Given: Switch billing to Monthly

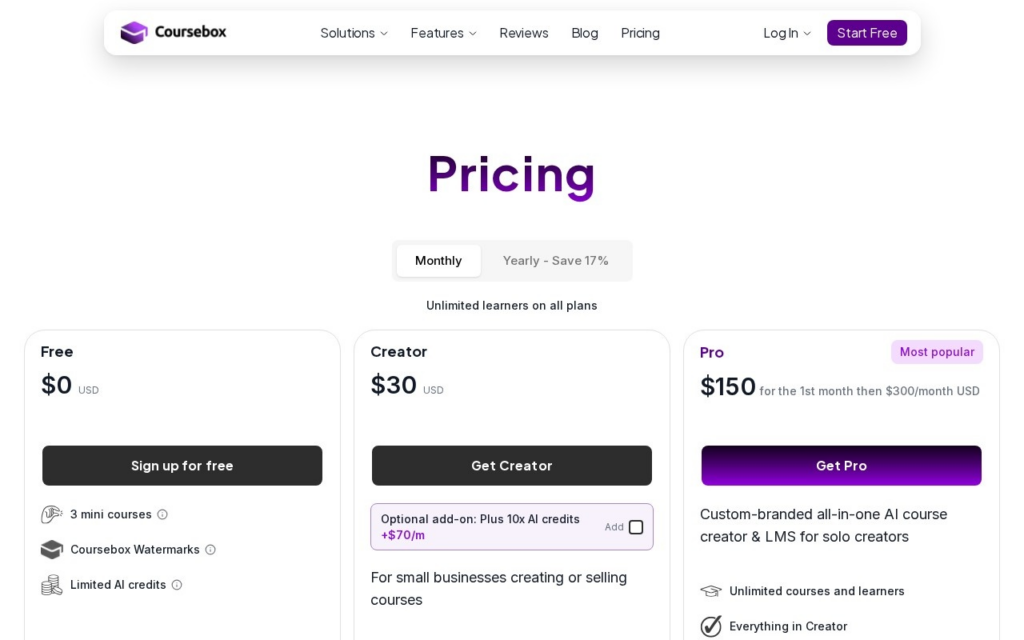Looking at the screenshot, I should click(x=438, y=261).
